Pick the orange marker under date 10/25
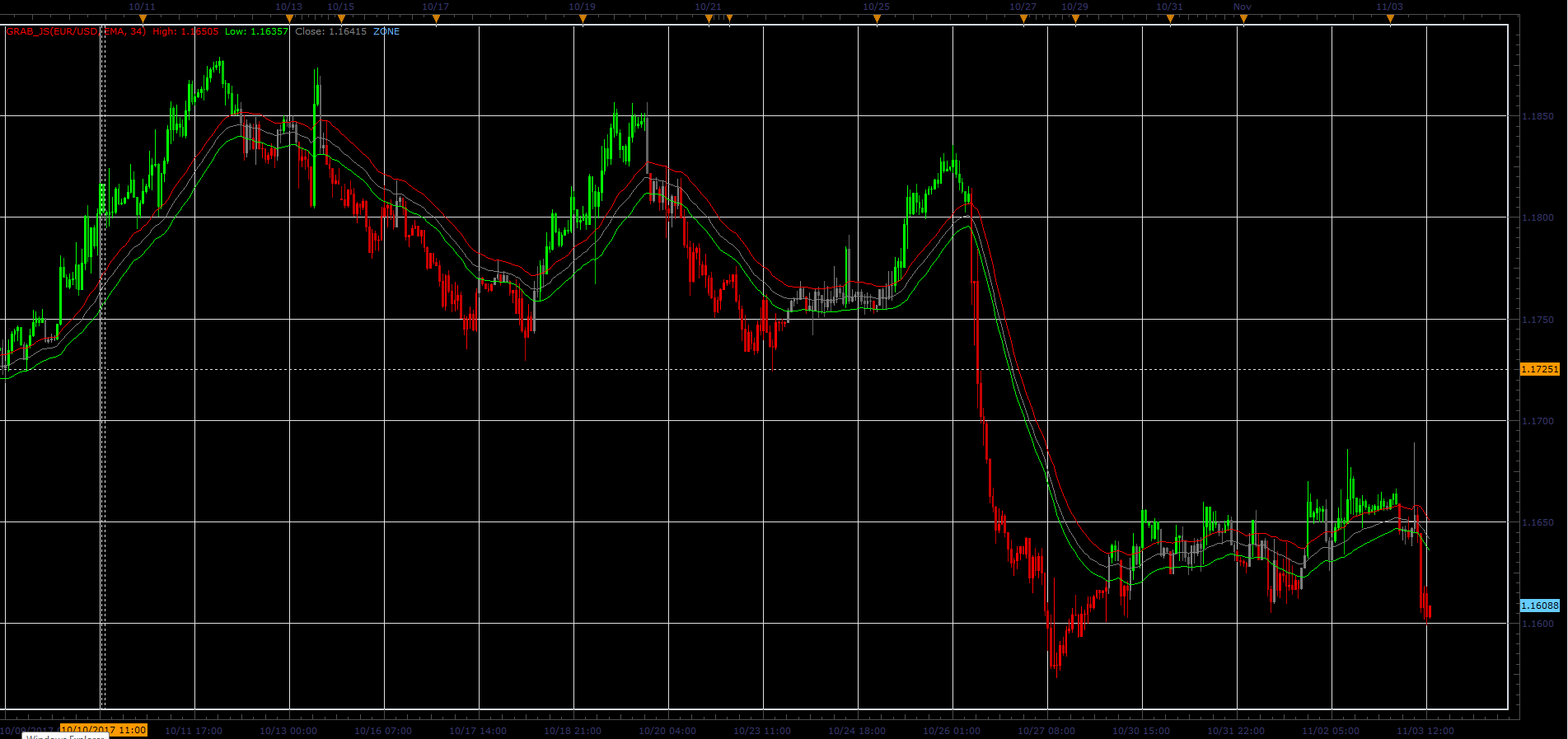 coord(877,18)
